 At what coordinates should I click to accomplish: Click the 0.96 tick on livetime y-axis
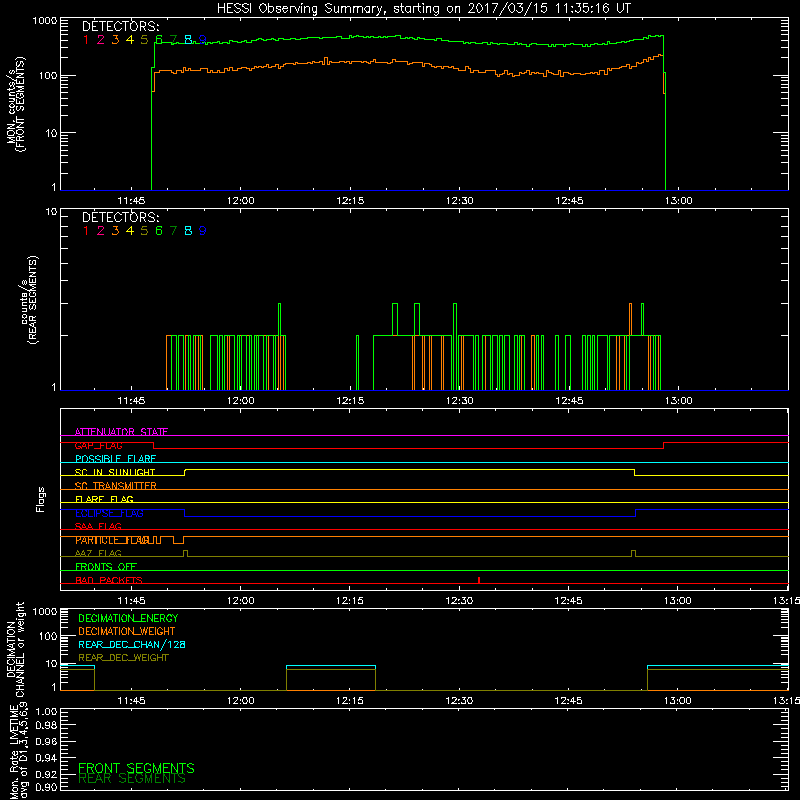coord(46,741)
